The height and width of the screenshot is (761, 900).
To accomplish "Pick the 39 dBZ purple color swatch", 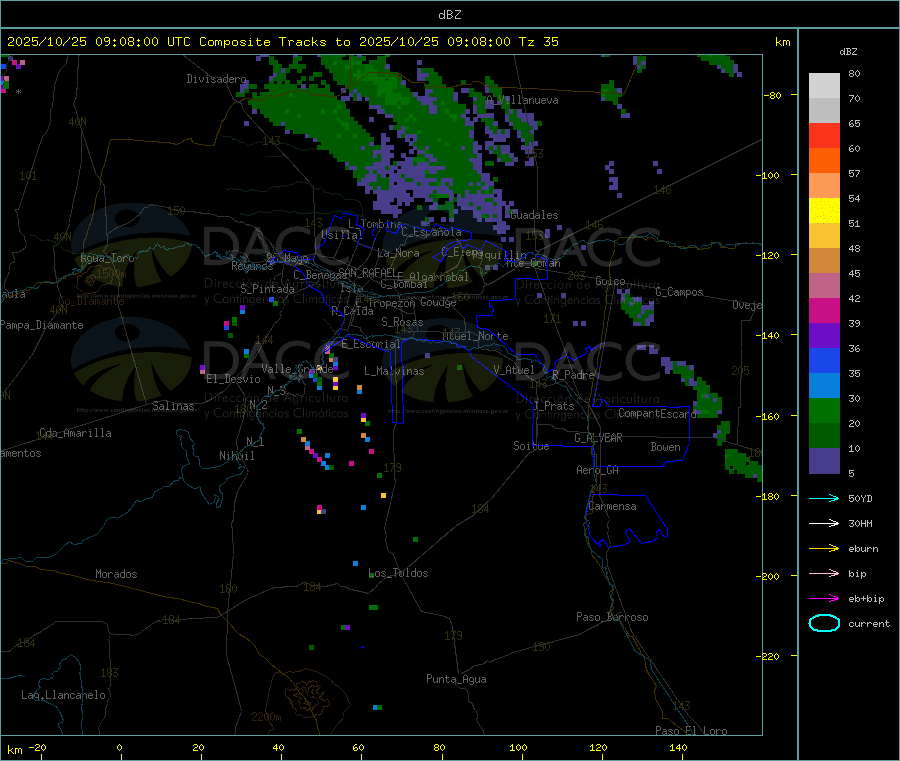I will tap(824, 336).
